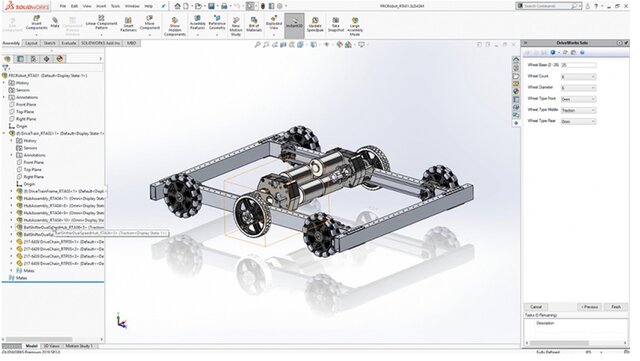Expand the DriveTrainFrame_RTA03 component
640x361 pixels.
[x=11, y=191]
